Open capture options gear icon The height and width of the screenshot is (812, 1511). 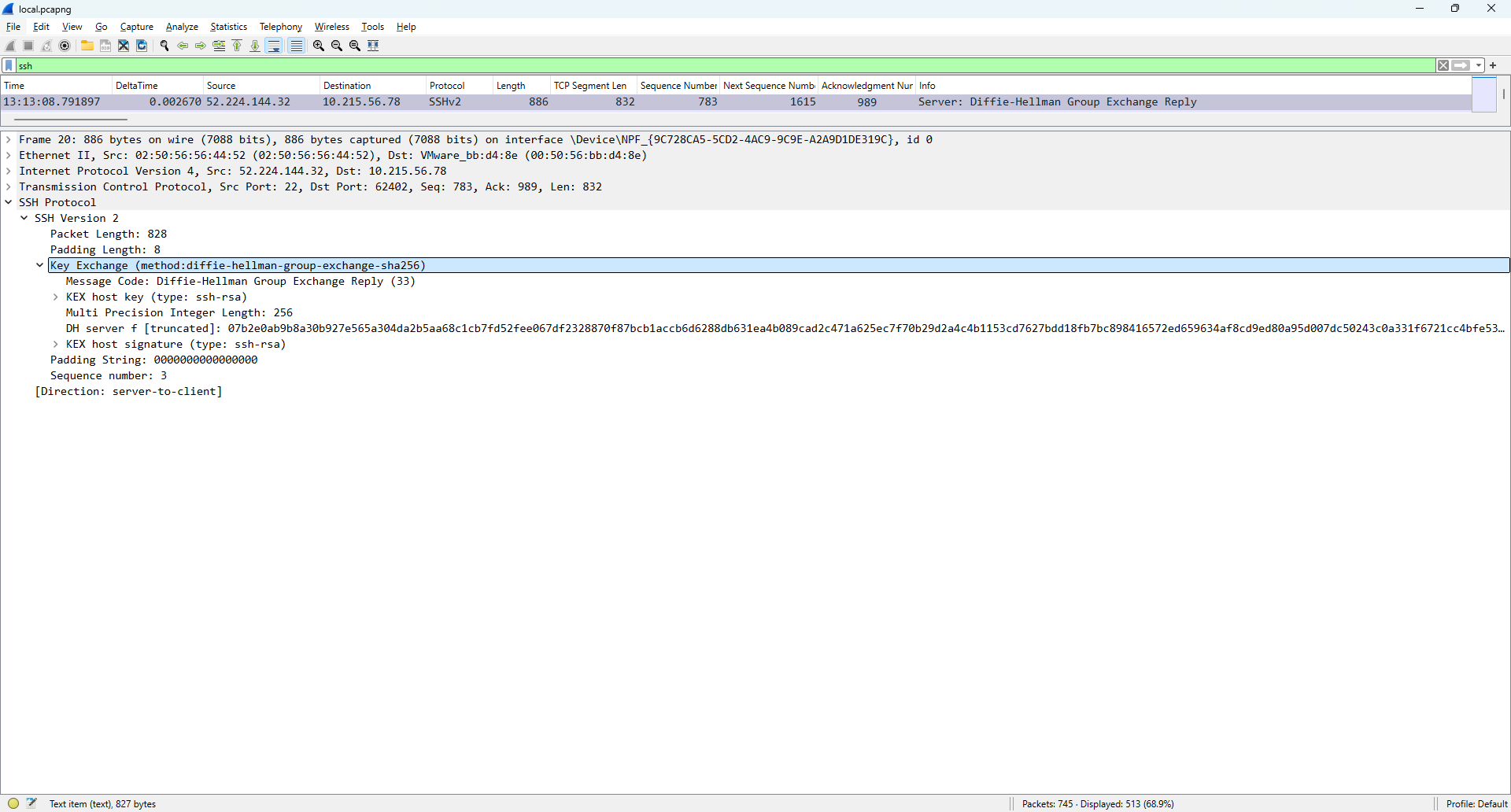(x=65, y=46)
